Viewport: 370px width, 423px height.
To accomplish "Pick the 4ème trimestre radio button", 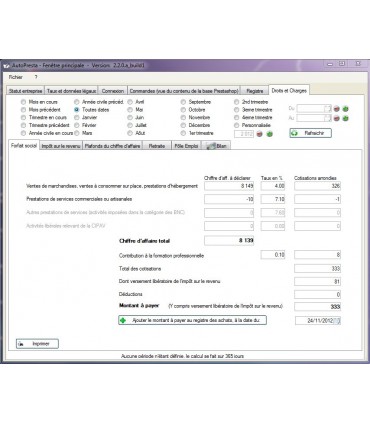I will tap(237, 117).
